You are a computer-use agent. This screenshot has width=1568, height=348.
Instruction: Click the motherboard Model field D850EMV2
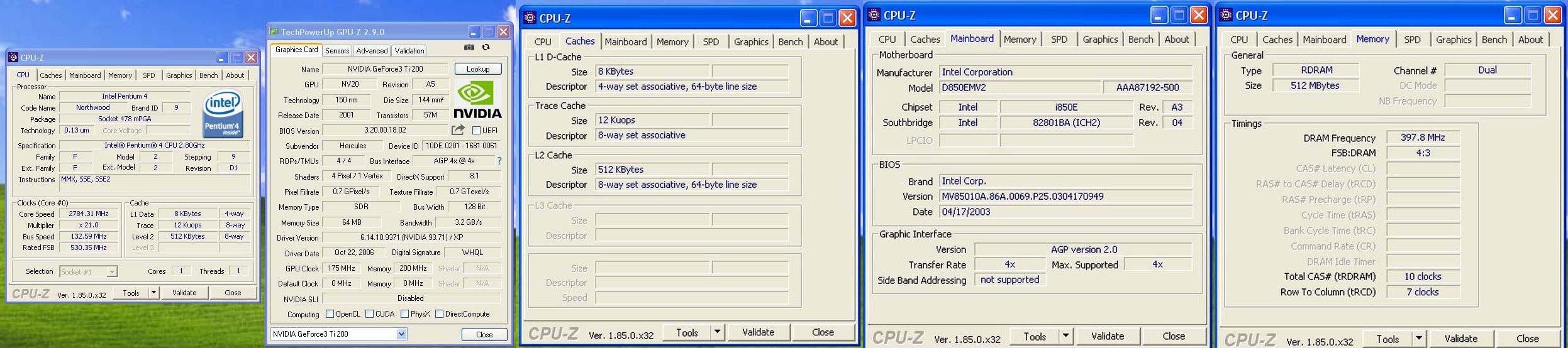(x=1019, y=87)
